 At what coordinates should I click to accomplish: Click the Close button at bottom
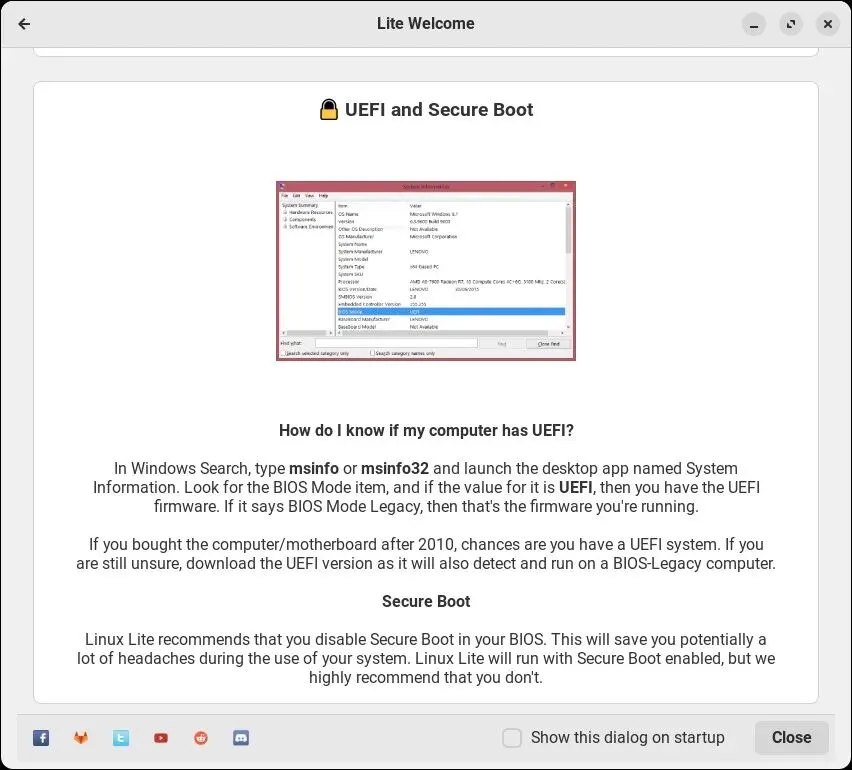(x=791, y=737)
